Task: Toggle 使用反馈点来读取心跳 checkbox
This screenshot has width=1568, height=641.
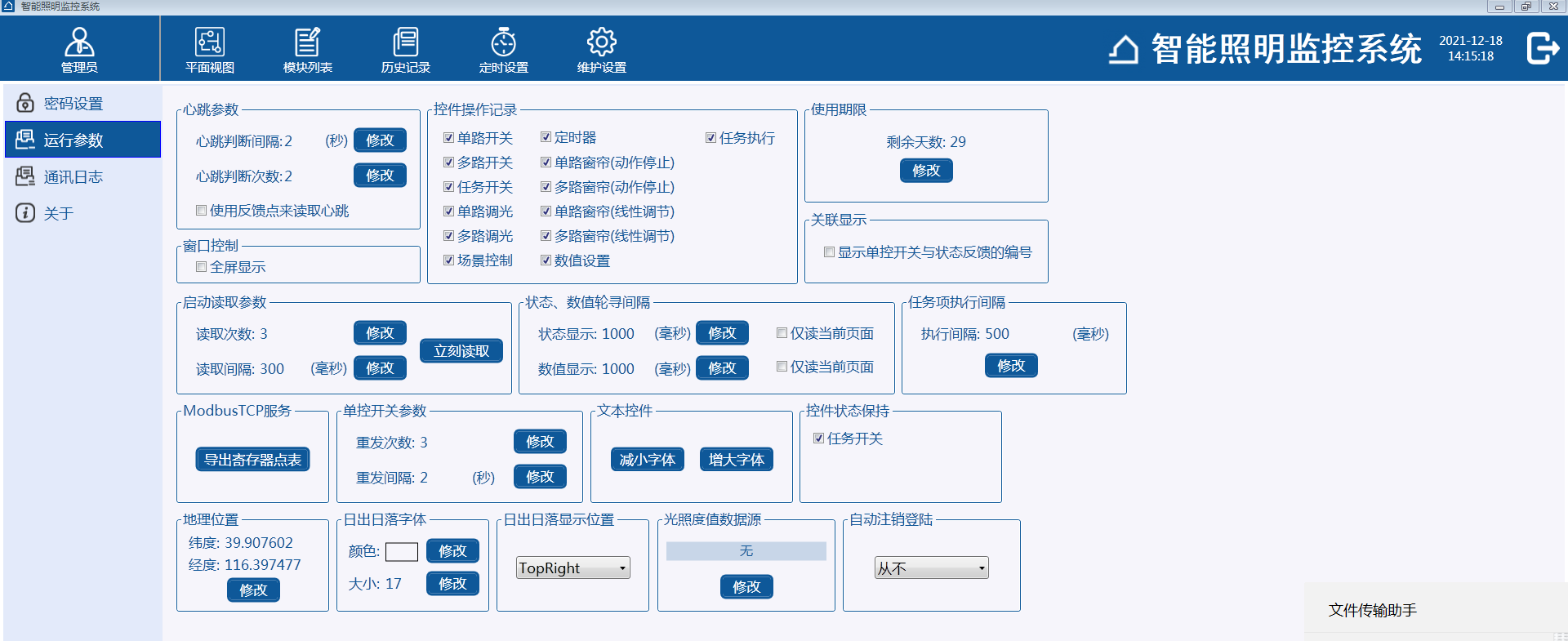Action: pos(202,211)
